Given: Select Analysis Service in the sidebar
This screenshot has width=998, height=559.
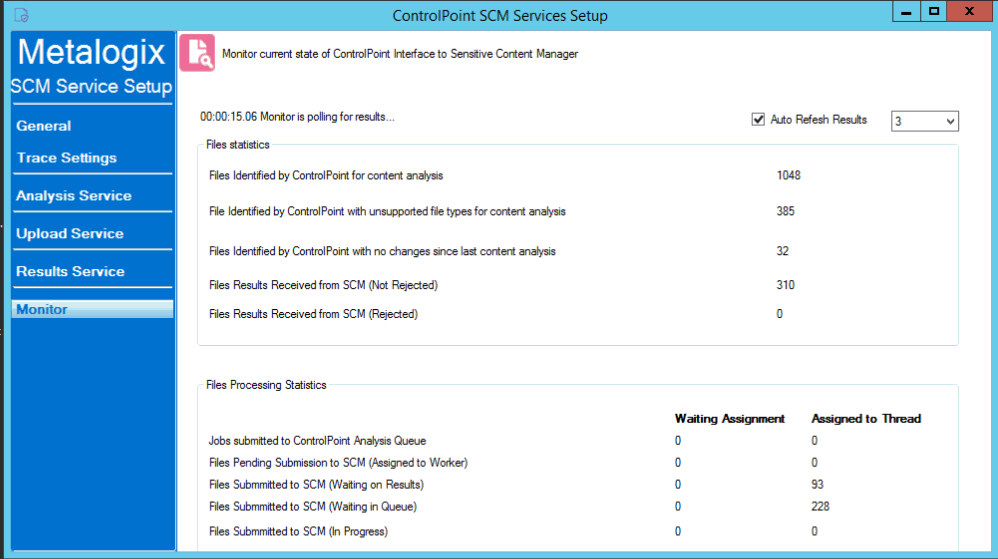Looking at the screenshot, I should 74,196.
